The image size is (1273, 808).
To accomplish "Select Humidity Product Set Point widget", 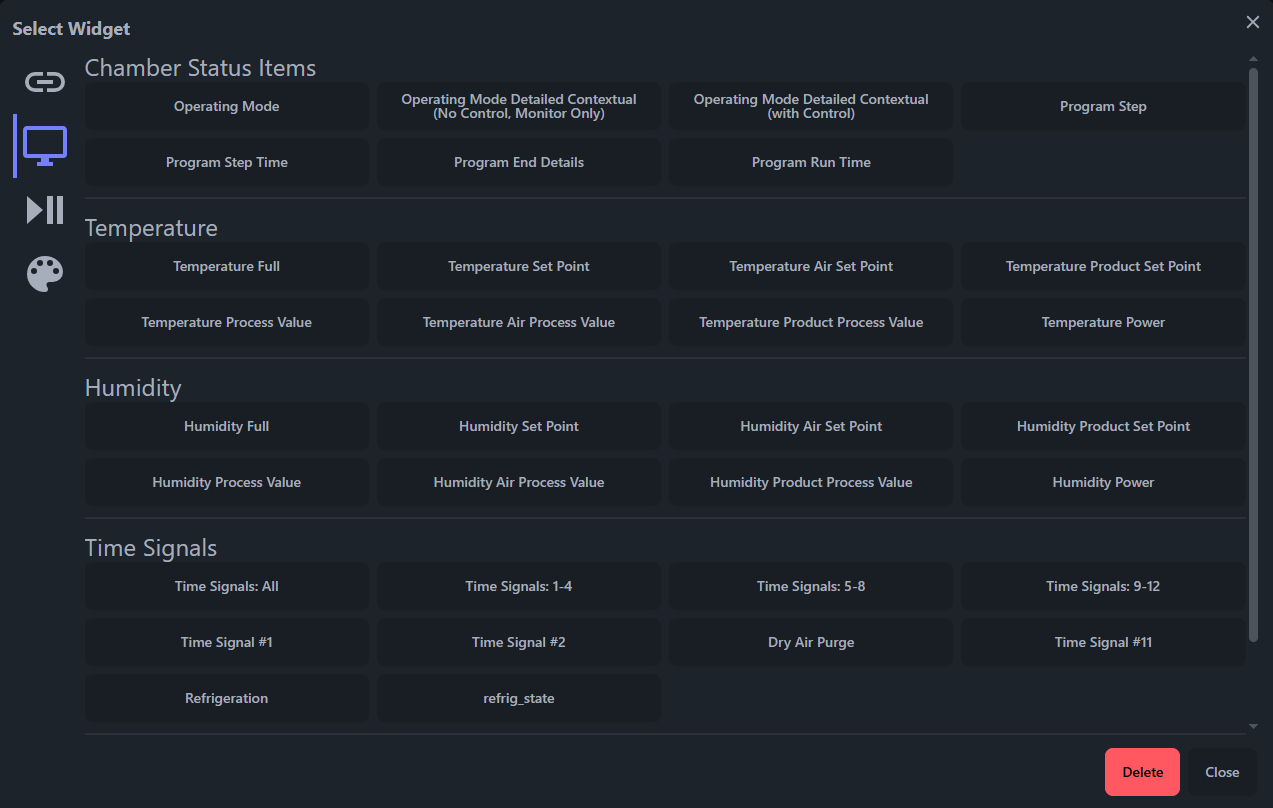I will 1103,426.
